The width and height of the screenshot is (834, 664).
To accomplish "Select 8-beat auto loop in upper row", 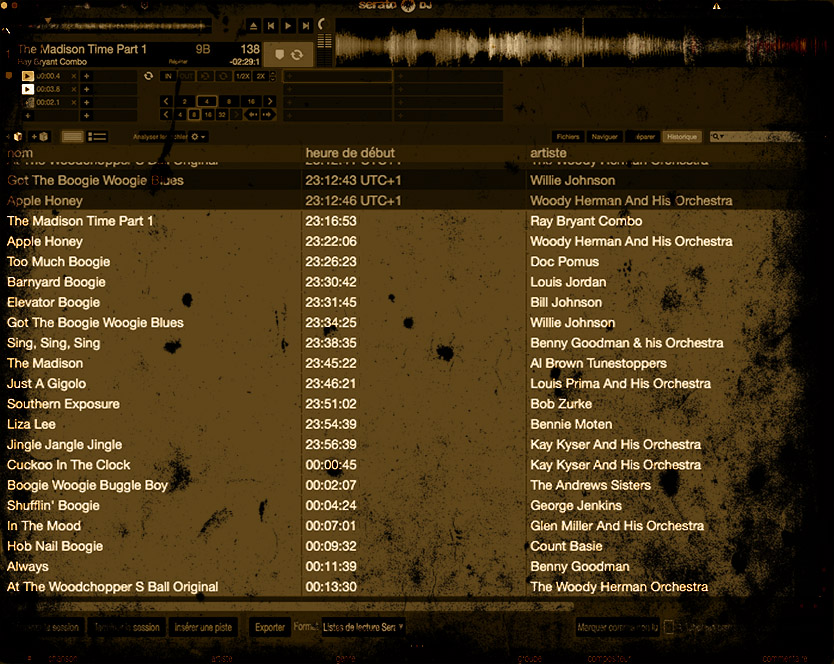I will pyautogui.click(x=229, y=101).
